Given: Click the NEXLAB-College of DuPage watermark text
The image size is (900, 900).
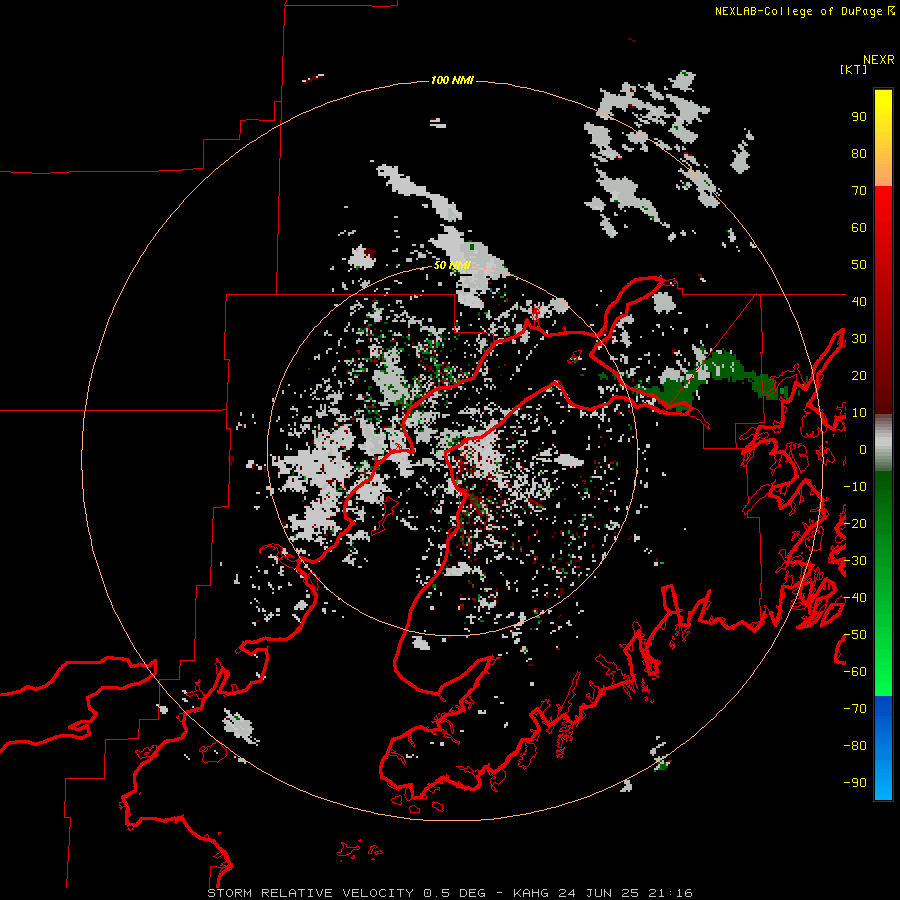Looking at the screenshot, I should coord(798,11).
